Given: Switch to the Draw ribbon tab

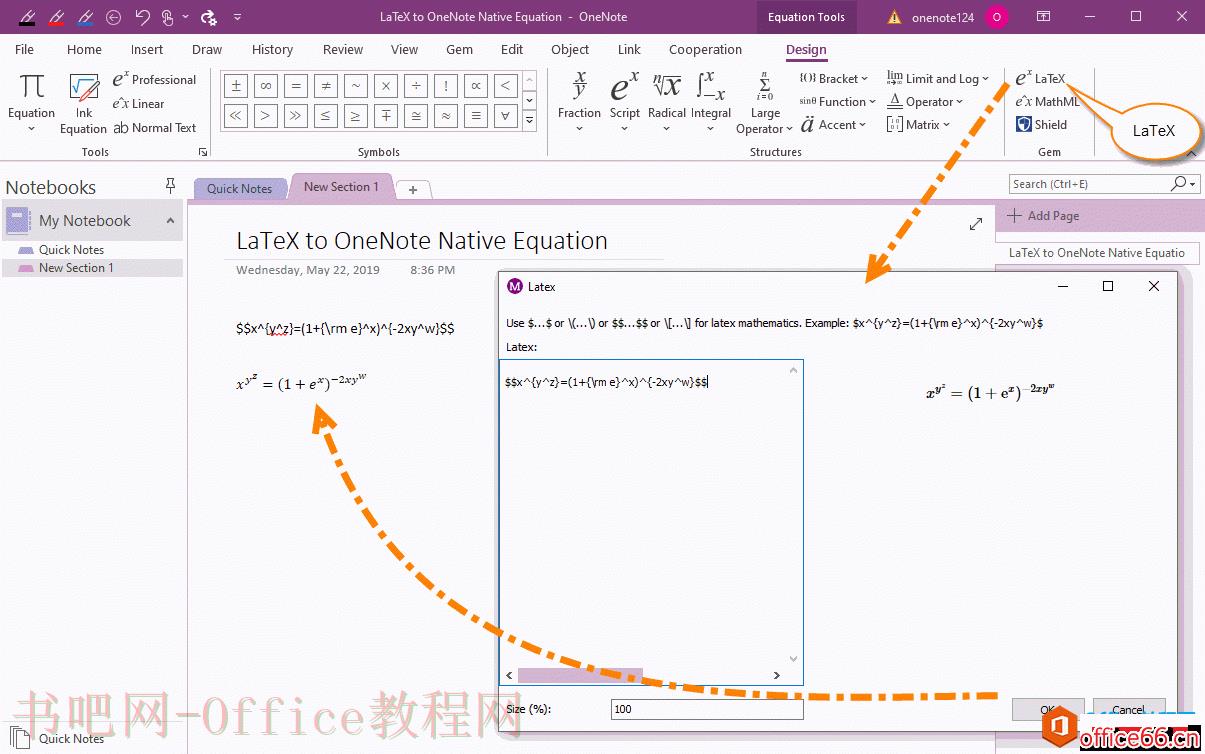Looking at the screenshot, I should [x=207, y=49].
